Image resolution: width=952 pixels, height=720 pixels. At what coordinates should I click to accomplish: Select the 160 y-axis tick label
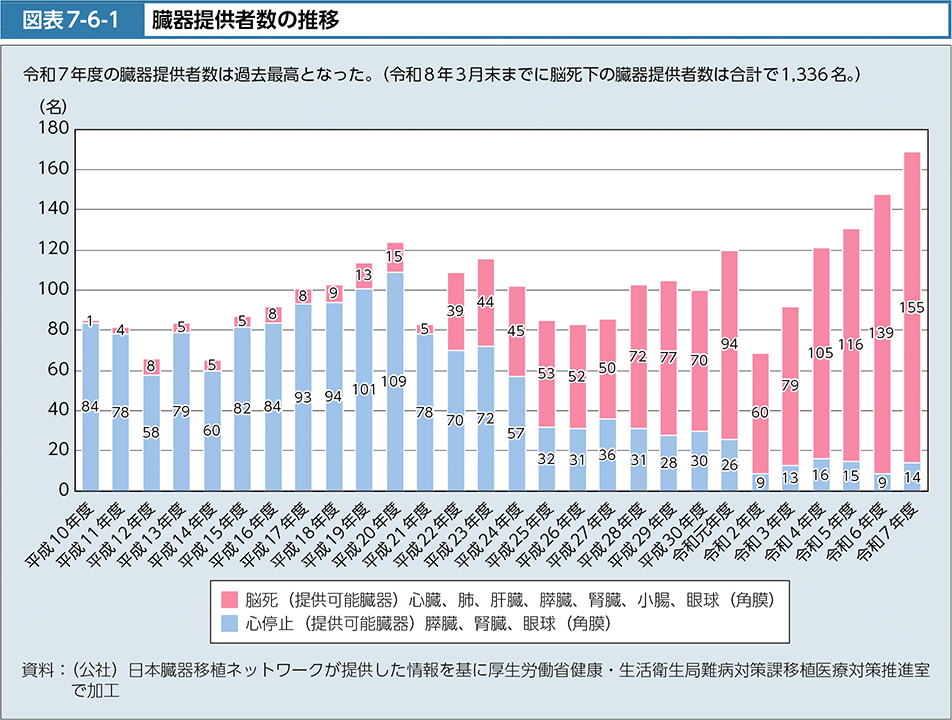click(x=54, y=169)
